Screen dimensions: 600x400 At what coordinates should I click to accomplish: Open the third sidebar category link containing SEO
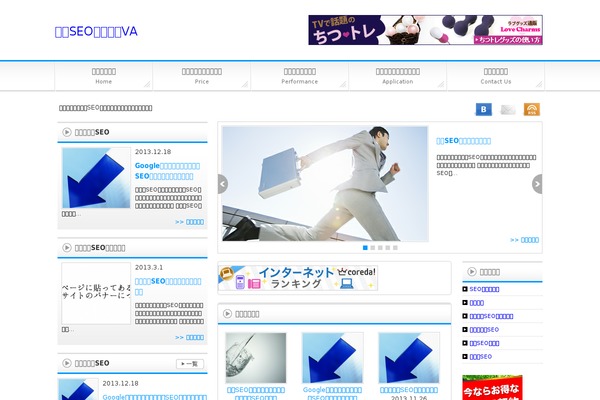tap(491, 316)
